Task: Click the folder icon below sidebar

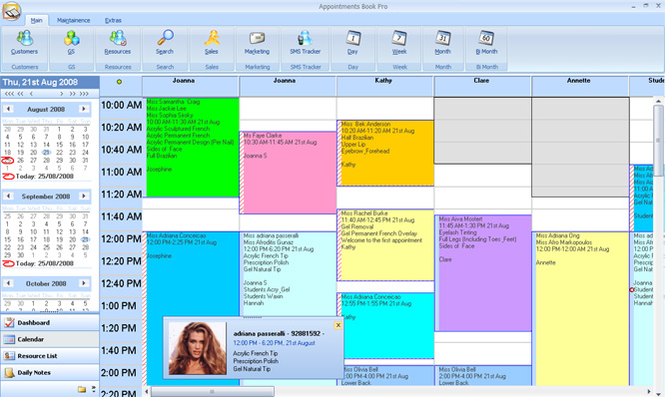Action: coord(82,389)
